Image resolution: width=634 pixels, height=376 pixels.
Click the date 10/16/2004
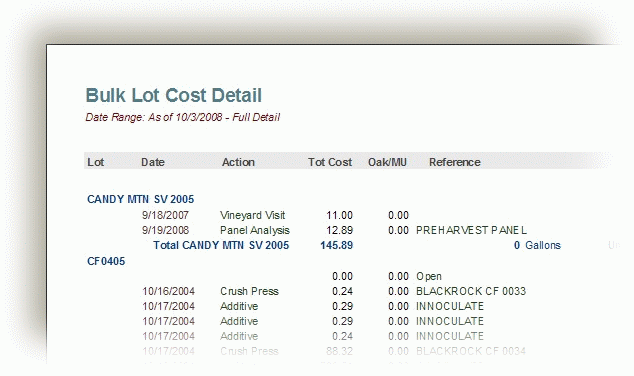tap(169, 291)
